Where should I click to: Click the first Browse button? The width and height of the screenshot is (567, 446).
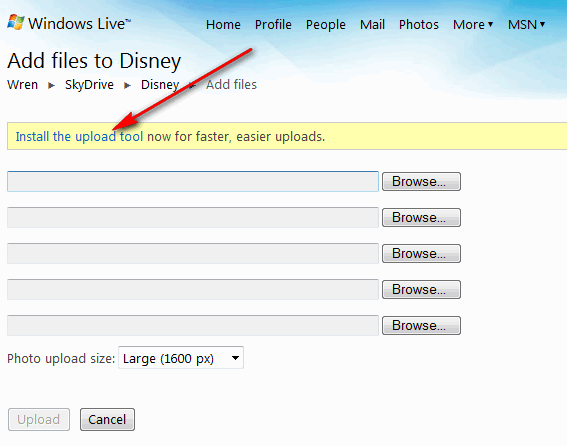pos(421,181)
